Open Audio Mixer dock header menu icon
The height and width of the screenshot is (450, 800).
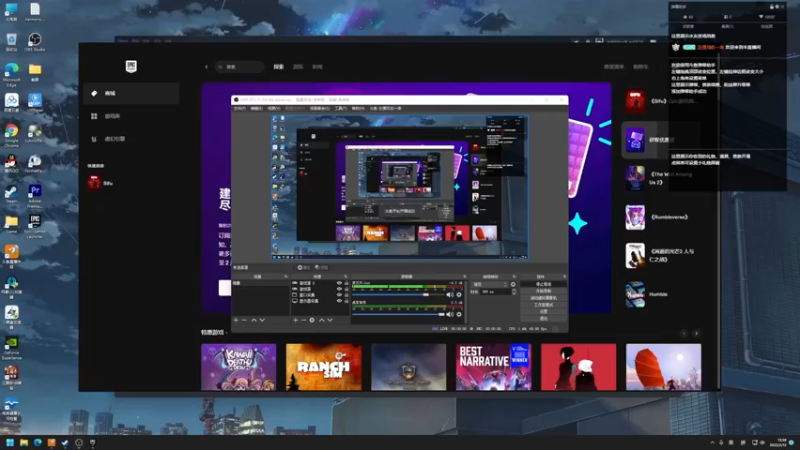464,277
